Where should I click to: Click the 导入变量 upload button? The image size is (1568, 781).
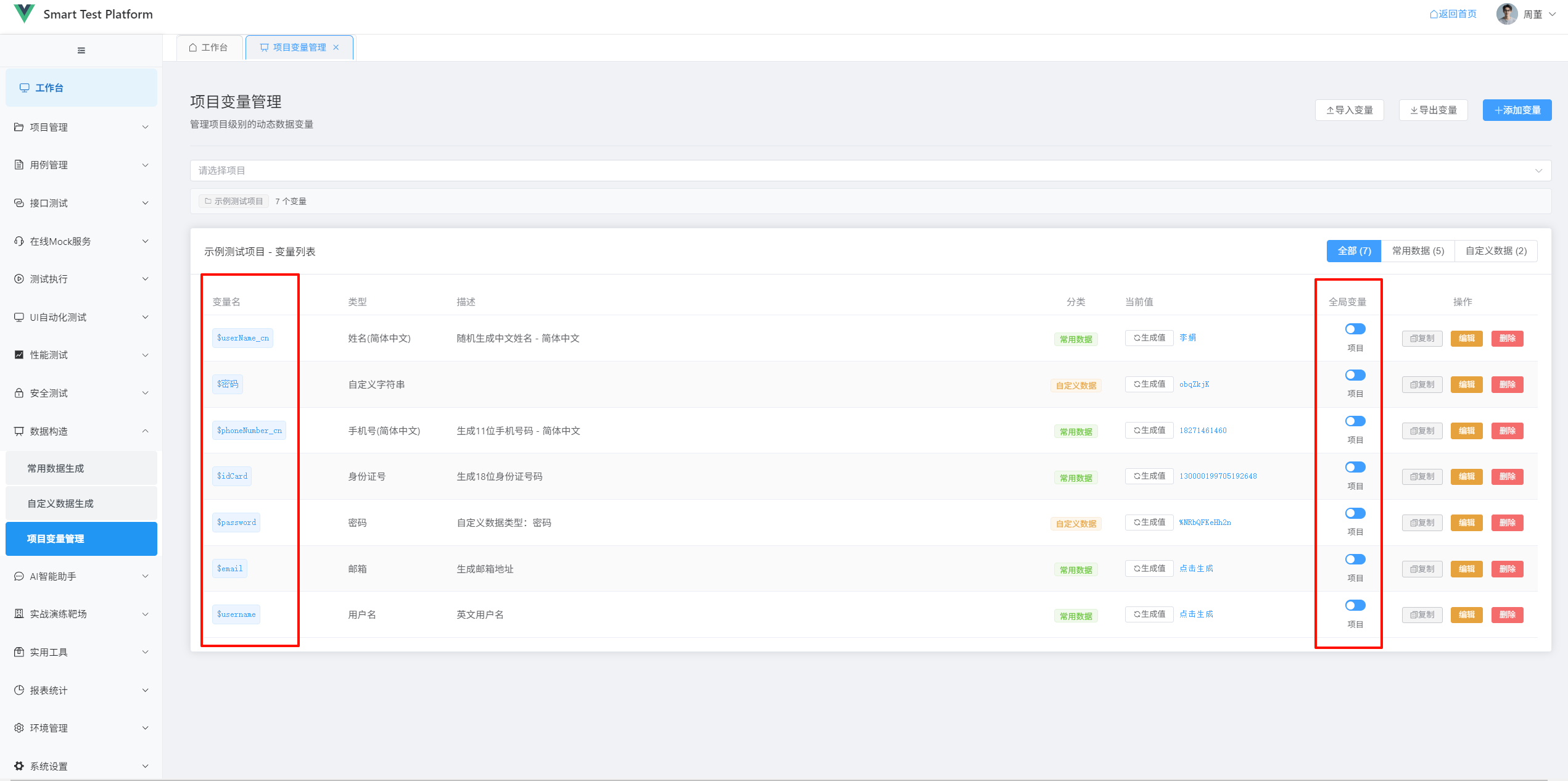1349,110
